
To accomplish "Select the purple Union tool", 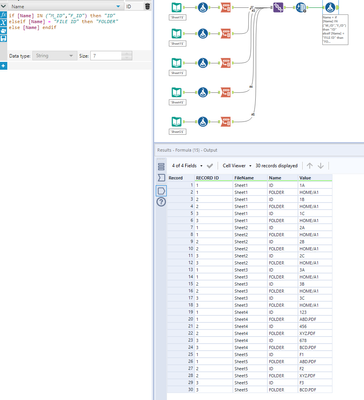I will coord(278,7).
